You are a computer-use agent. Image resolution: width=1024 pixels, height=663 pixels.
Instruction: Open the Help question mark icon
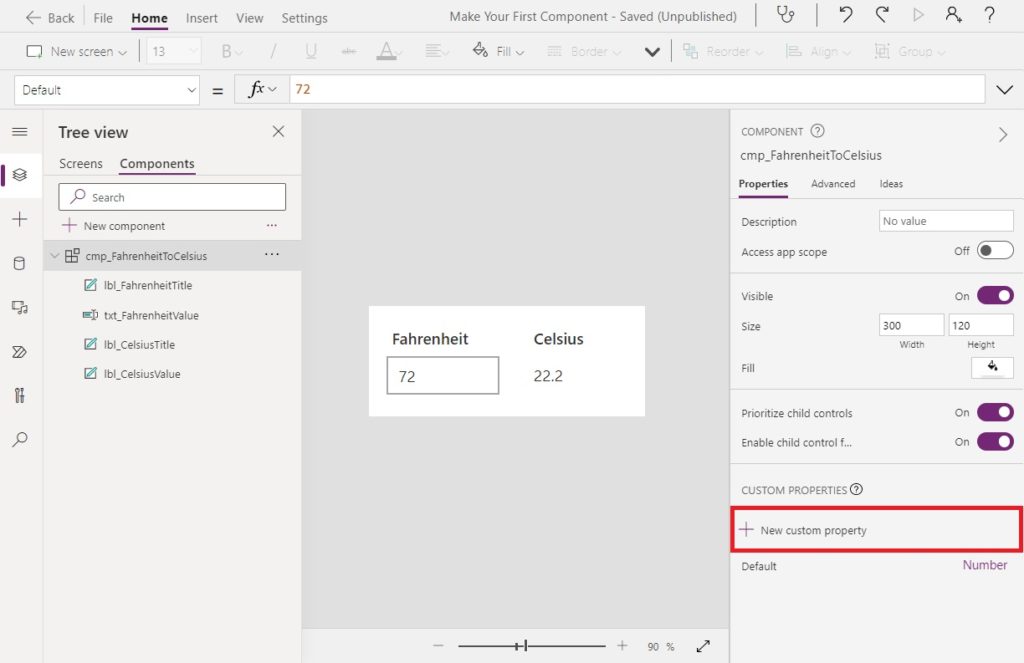tap(989, 14)
